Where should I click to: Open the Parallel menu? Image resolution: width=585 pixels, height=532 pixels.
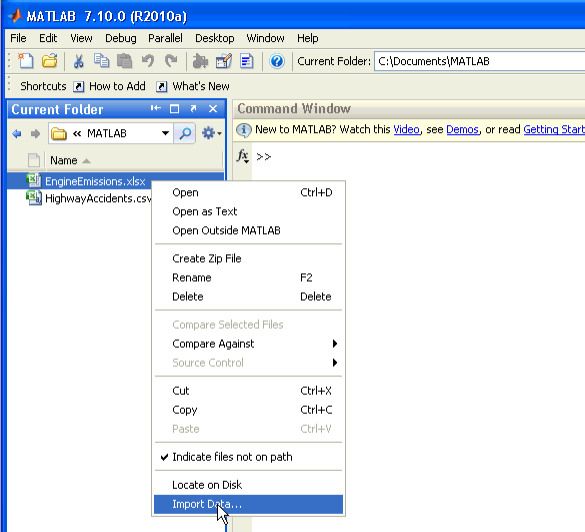click(165, 38)
